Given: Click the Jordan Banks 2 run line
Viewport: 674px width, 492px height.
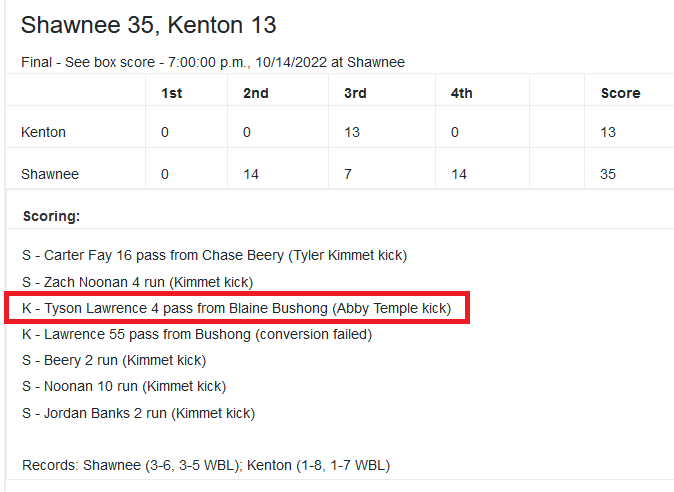Looking at the screenshot, I should [138, 413].
